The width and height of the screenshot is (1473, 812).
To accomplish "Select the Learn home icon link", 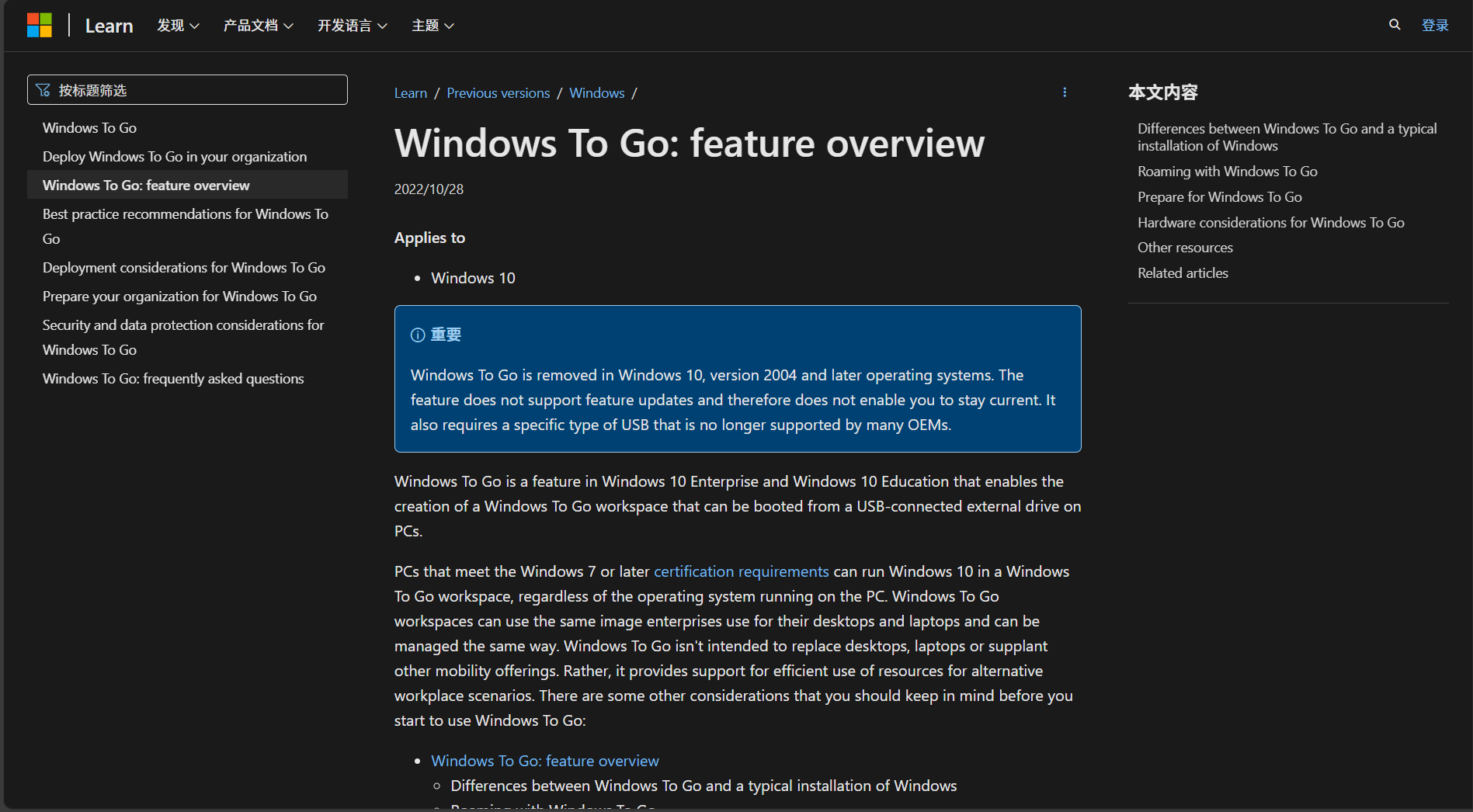I will point(108,25).
